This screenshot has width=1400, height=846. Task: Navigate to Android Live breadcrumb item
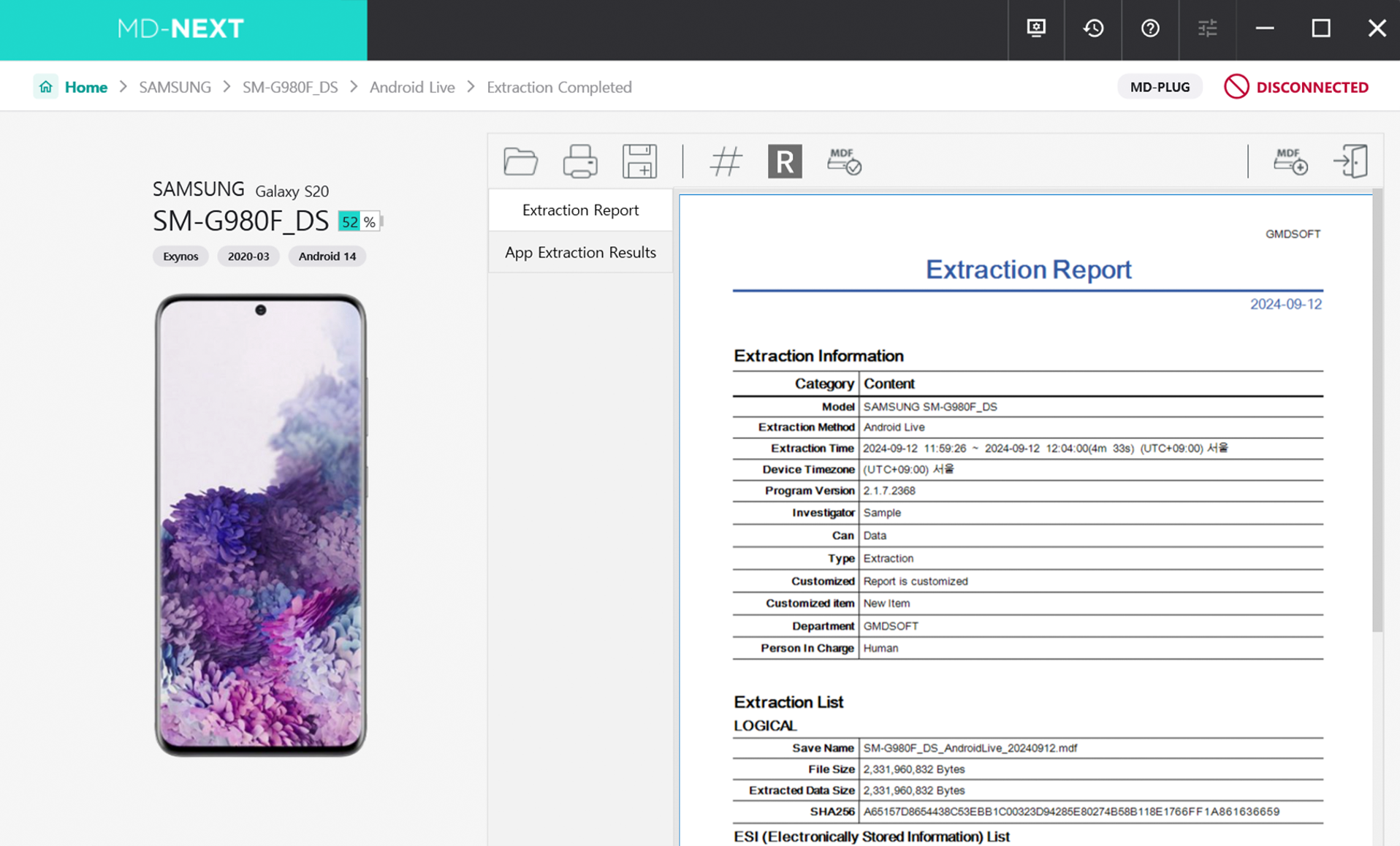pos(412,87)
